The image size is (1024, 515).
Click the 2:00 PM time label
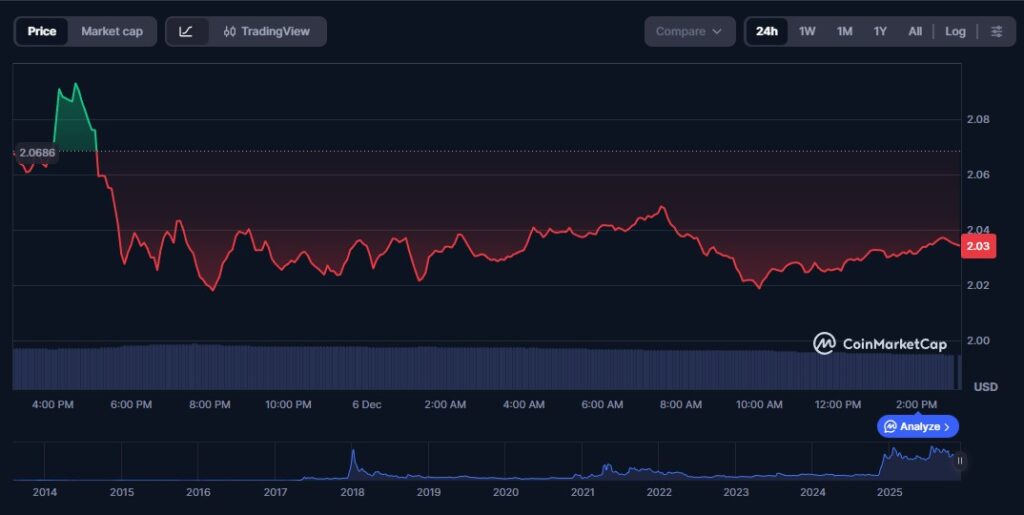pyautogui.click(x=916, y=405)
